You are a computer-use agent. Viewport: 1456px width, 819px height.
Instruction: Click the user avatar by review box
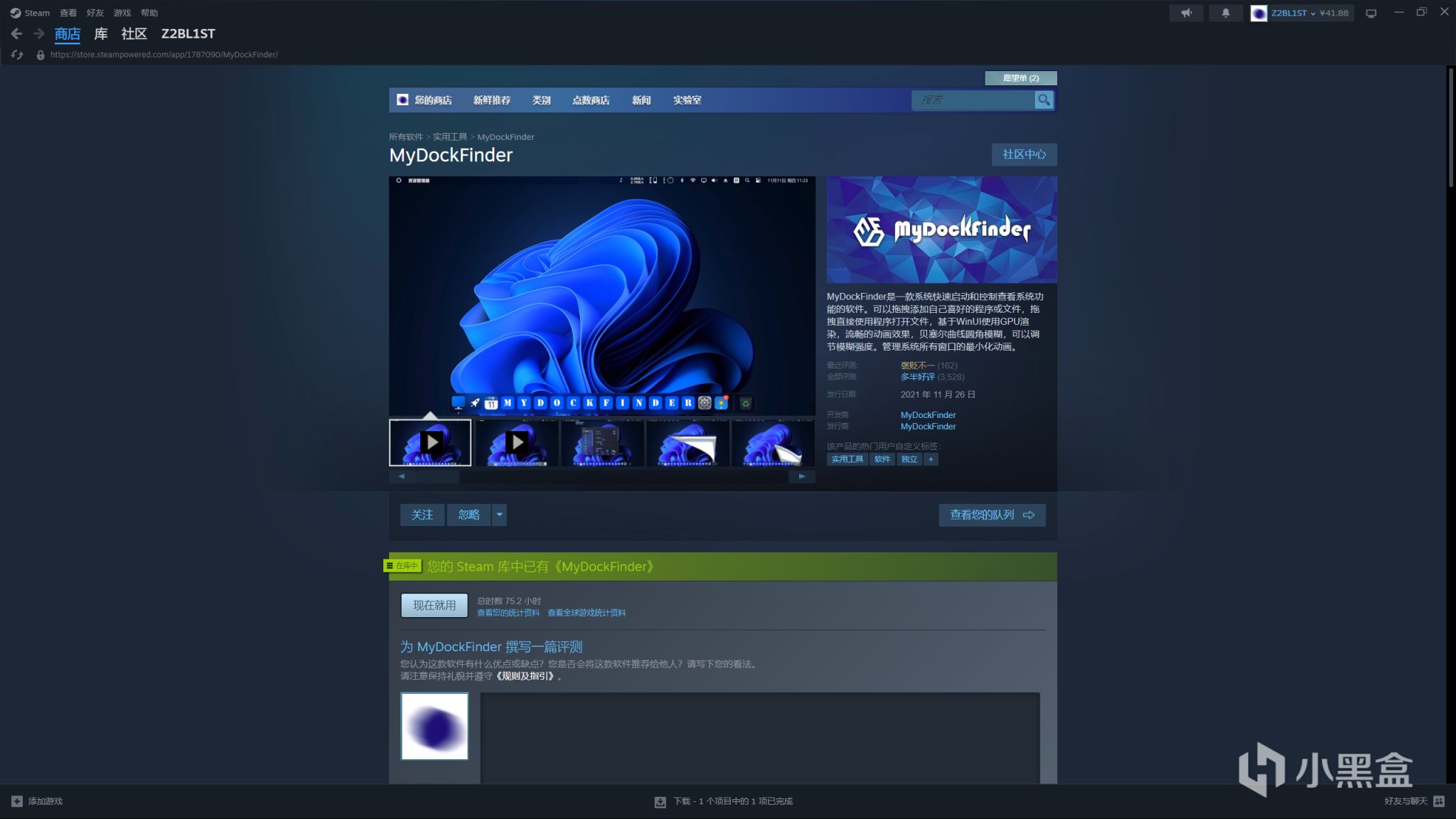pos(434,727)
